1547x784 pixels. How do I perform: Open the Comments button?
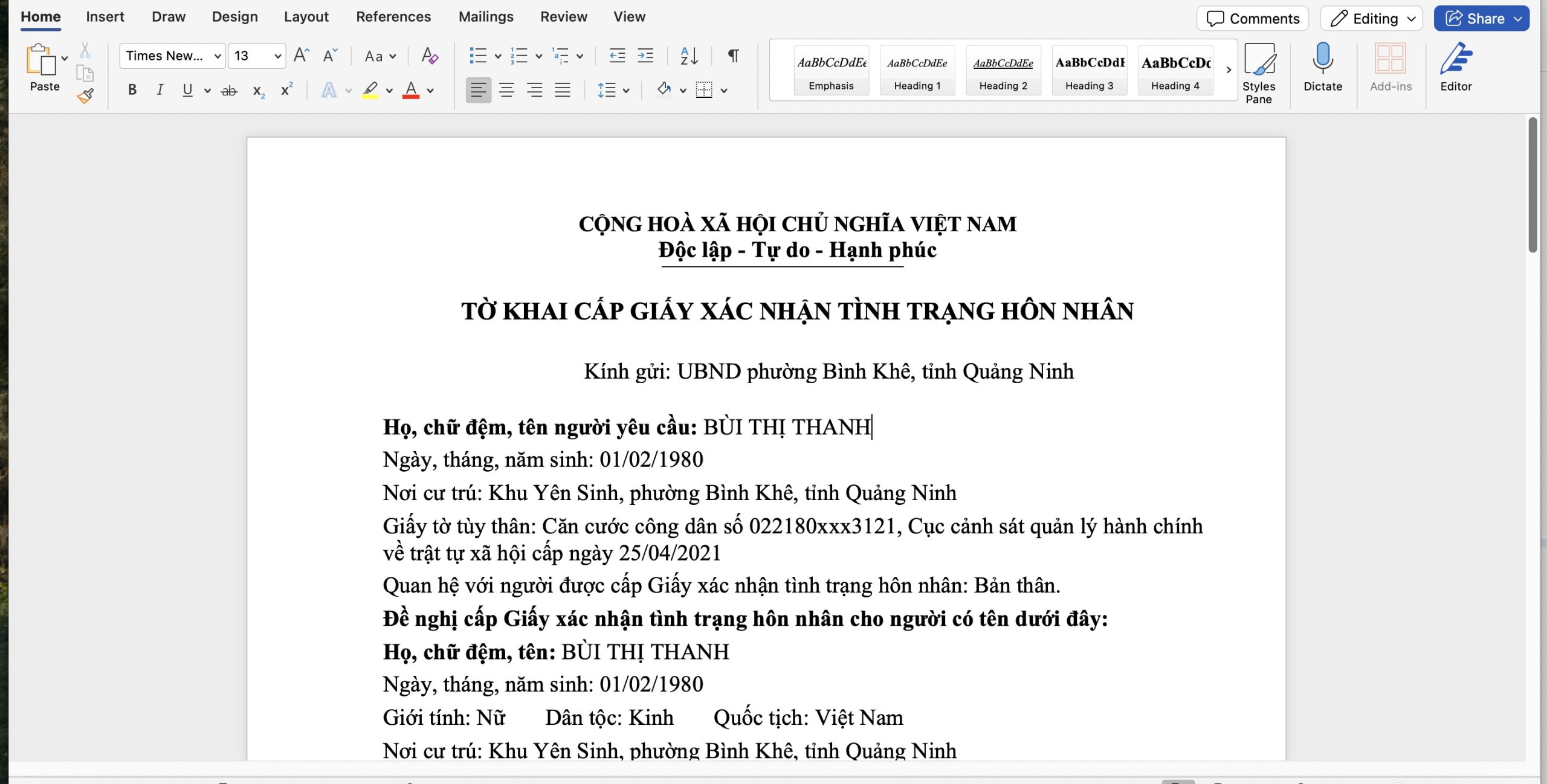(x=1252, y=19)
